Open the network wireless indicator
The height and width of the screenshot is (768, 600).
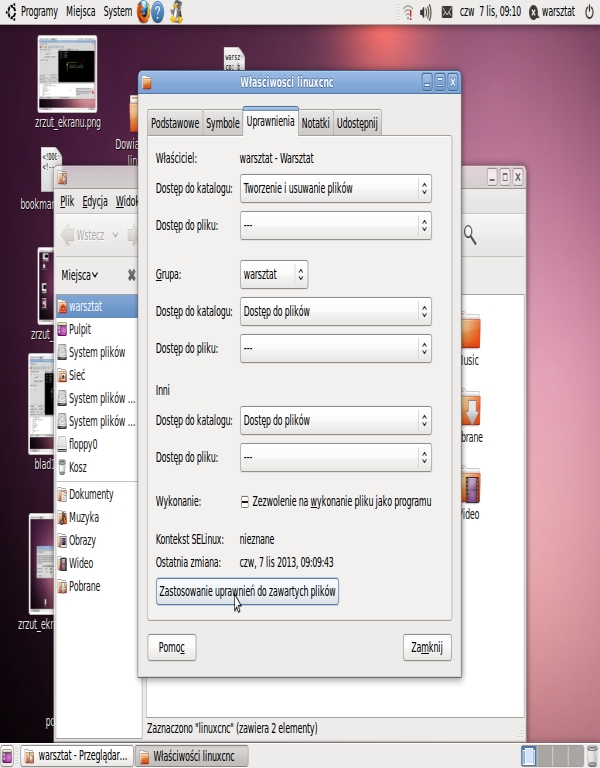tap(408, 12)
